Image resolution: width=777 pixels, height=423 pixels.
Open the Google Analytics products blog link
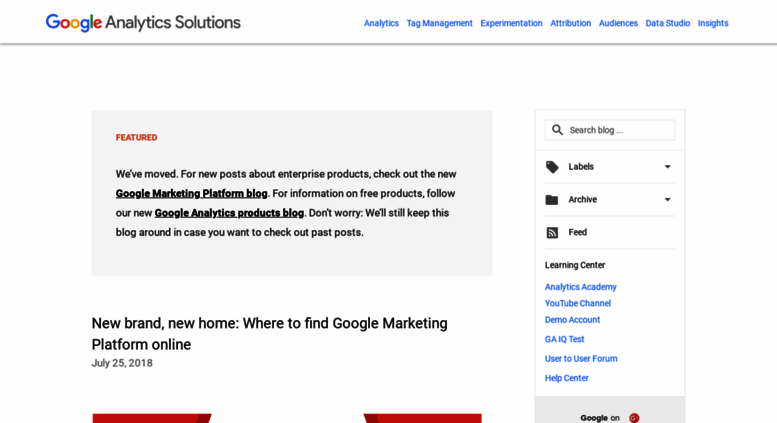pyautogui.click(x=229, y=212)
